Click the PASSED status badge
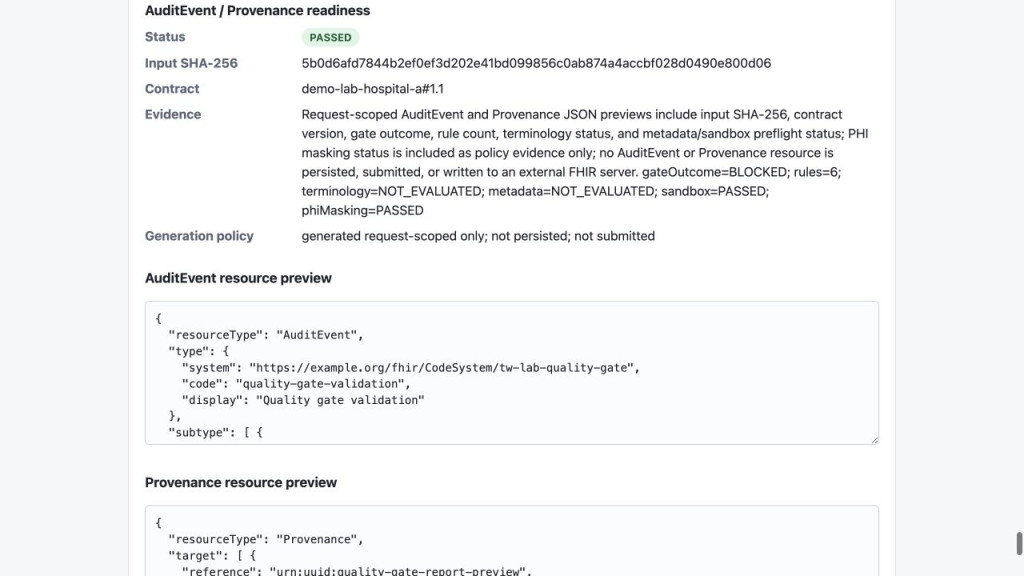 tap(330, 37)
